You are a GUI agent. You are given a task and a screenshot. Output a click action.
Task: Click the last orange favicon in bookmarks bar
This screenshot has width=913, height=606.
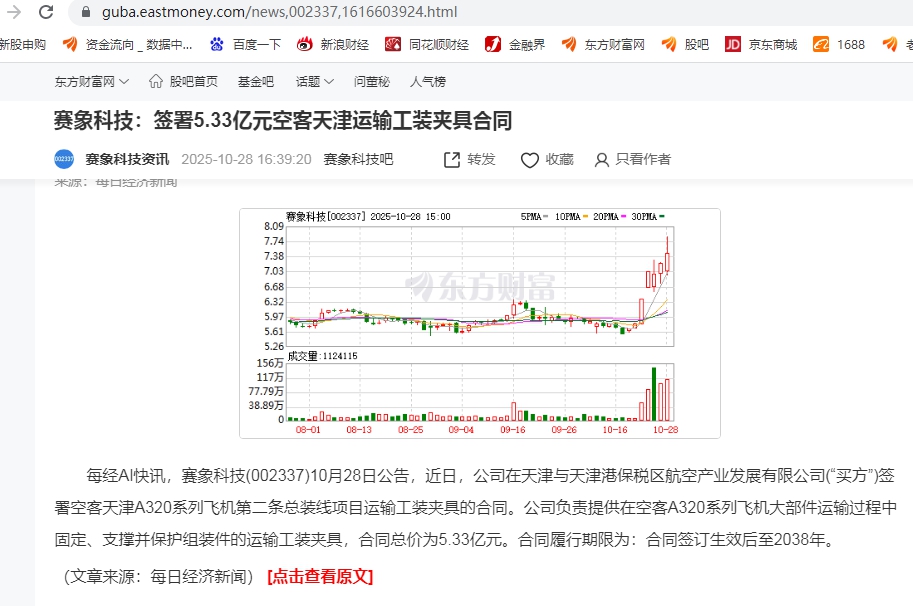point(890,44)
